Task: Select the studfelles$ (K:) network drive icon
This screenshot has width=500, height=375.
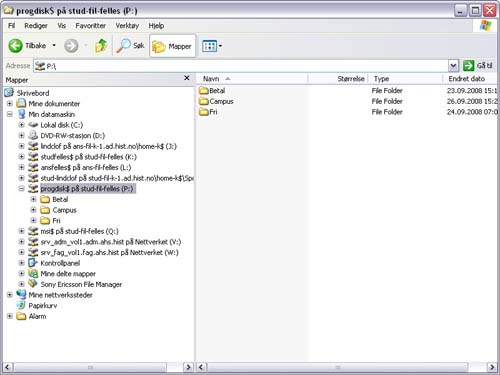Action: (33, 157)
